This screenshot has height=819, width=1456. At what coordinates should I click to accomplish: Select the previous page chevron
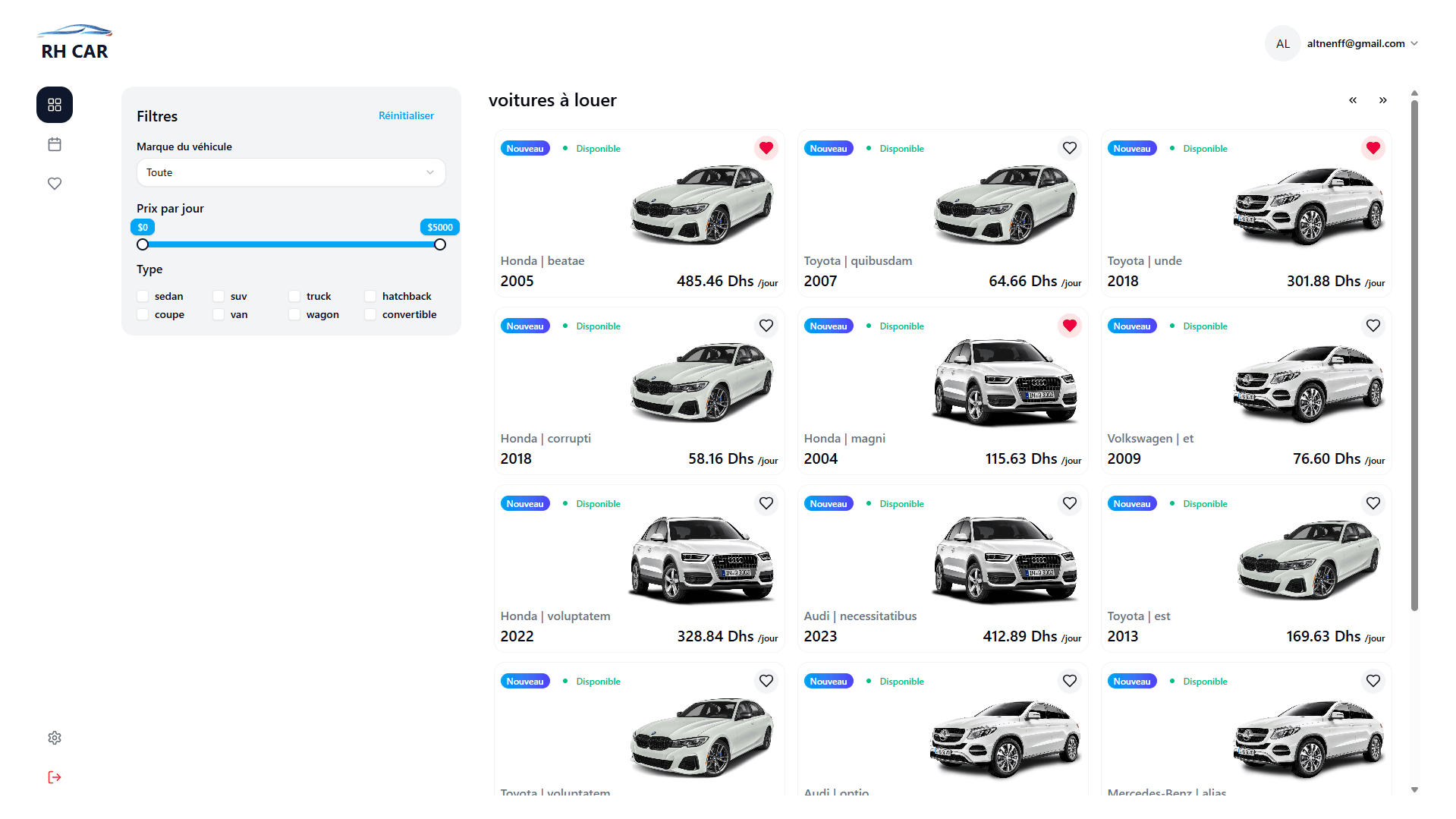[x=1352, y=99]
